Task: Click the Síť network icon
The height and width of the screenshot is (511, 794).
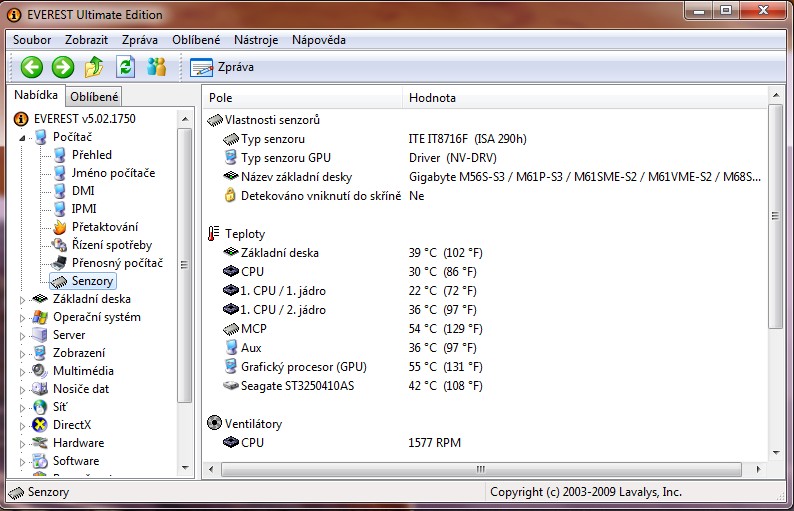Action: 40,407
